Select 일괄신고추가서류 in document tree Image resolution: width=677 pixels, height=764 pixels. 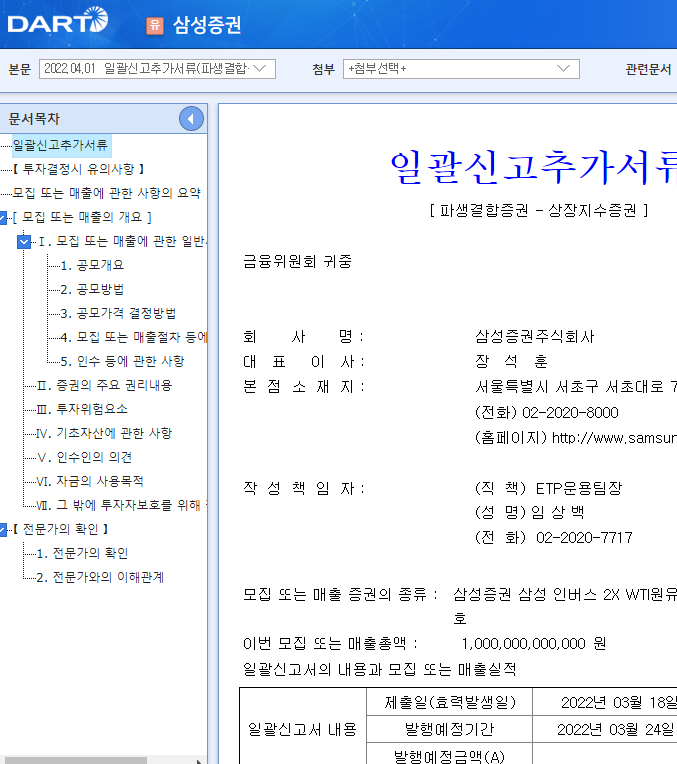tap(60, 145)
